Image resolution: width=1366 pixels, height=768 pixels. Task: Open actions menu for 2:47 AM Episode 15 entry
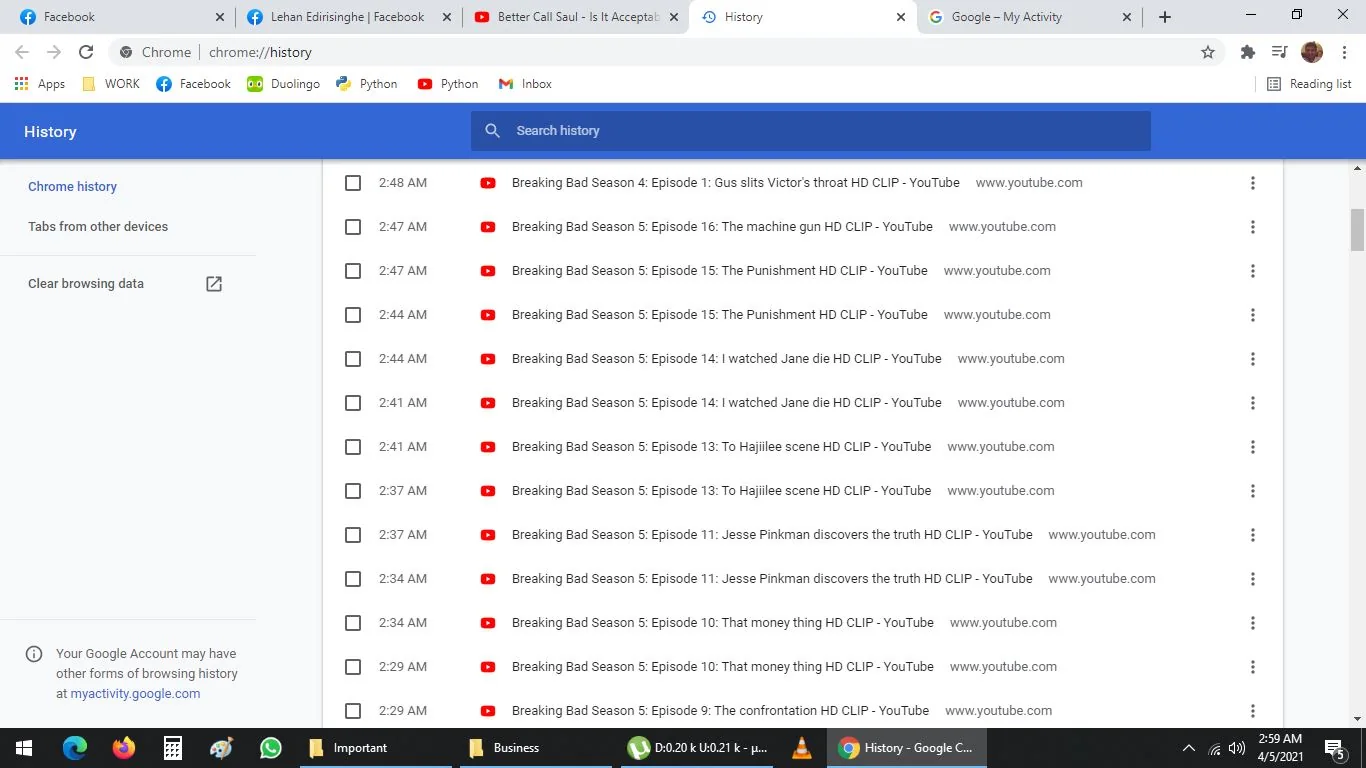coord(1252,271)
